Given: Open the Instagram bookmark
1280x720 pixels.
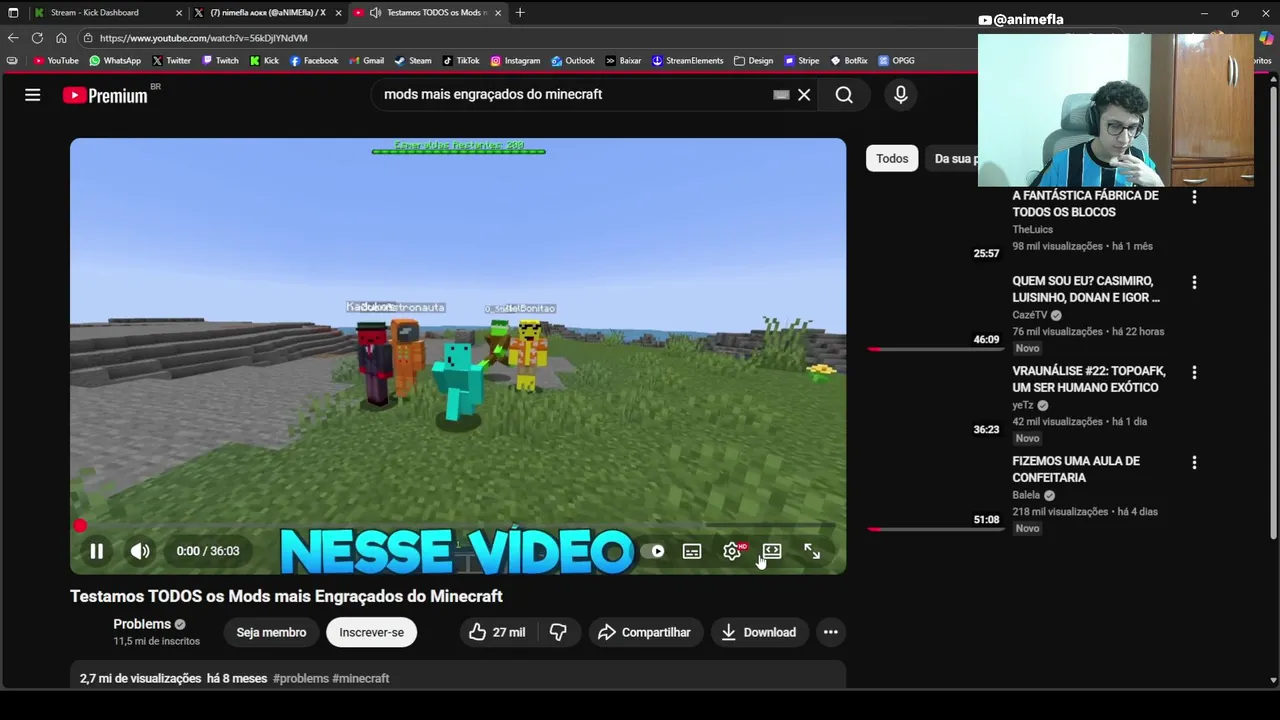Looking at the screenshot, I should click(515, 61).
